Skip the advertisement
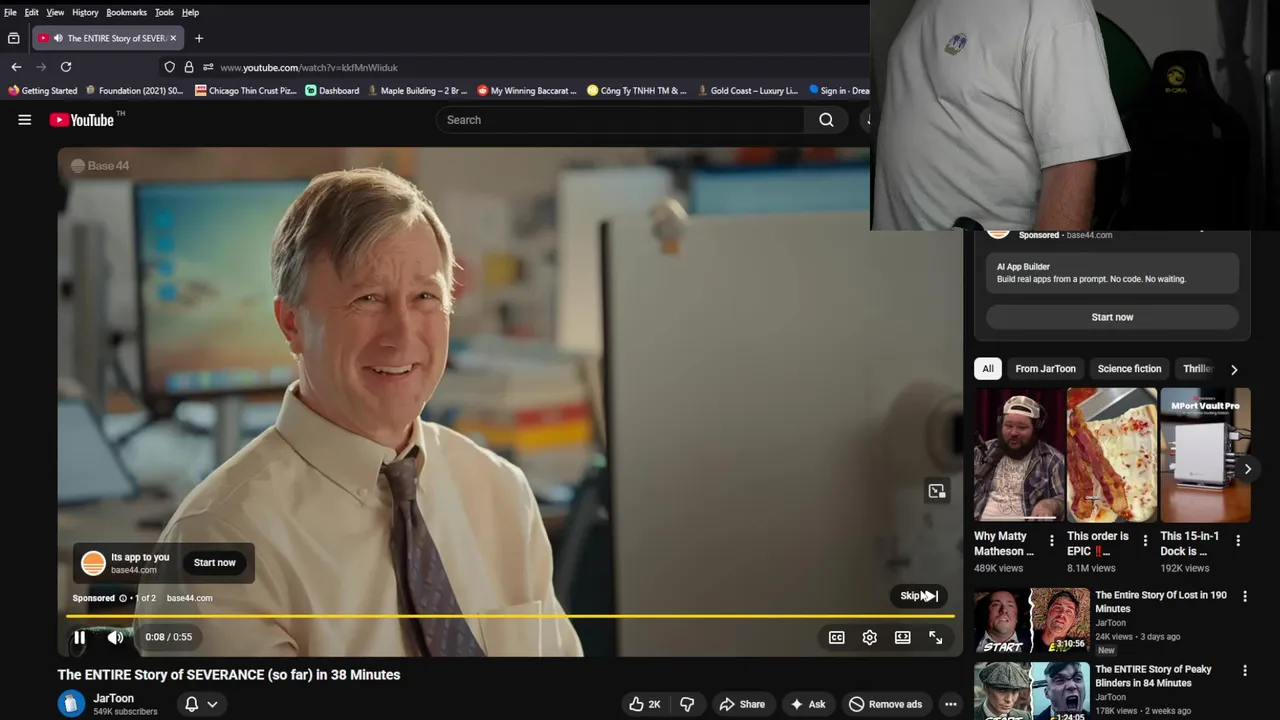1280x720 pixels. click(918, 596)
